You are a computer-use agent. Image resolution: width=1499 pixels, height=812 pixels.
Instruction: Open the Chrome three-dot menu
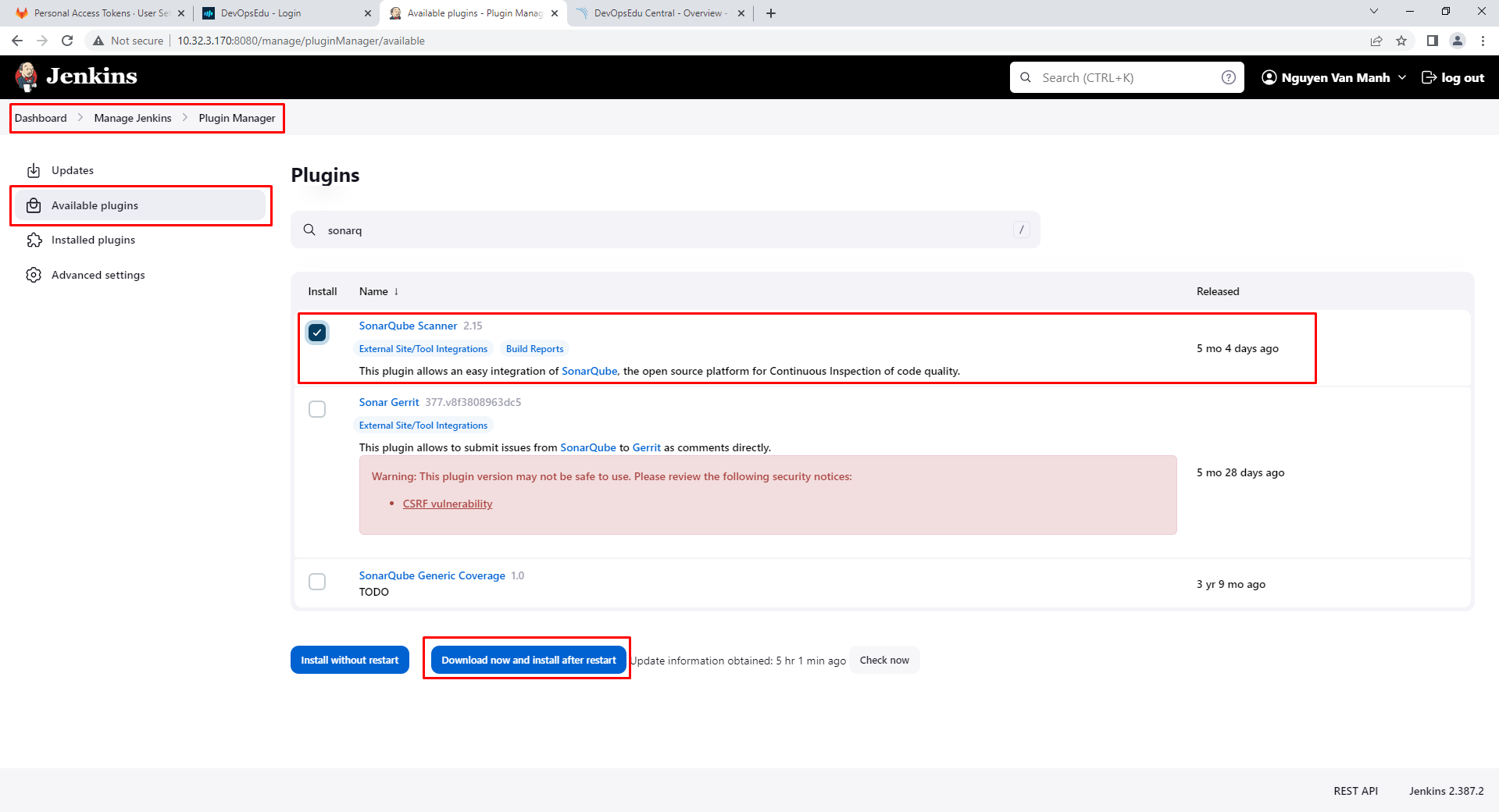point(1483,41)
